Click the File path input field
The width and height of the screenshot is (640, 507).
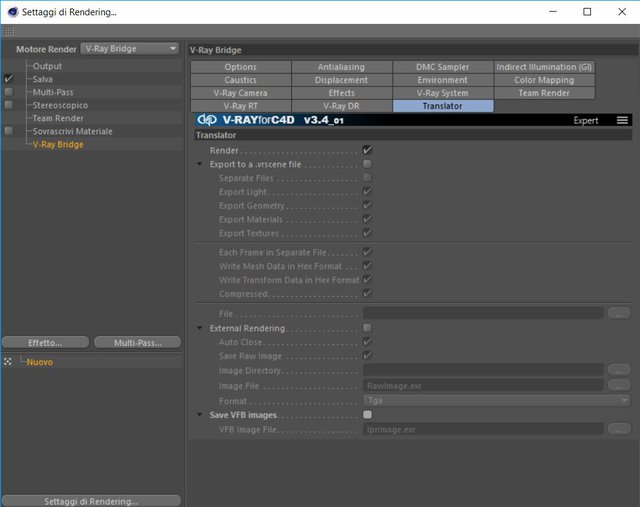pyautogui.click(x=483, y=314)
